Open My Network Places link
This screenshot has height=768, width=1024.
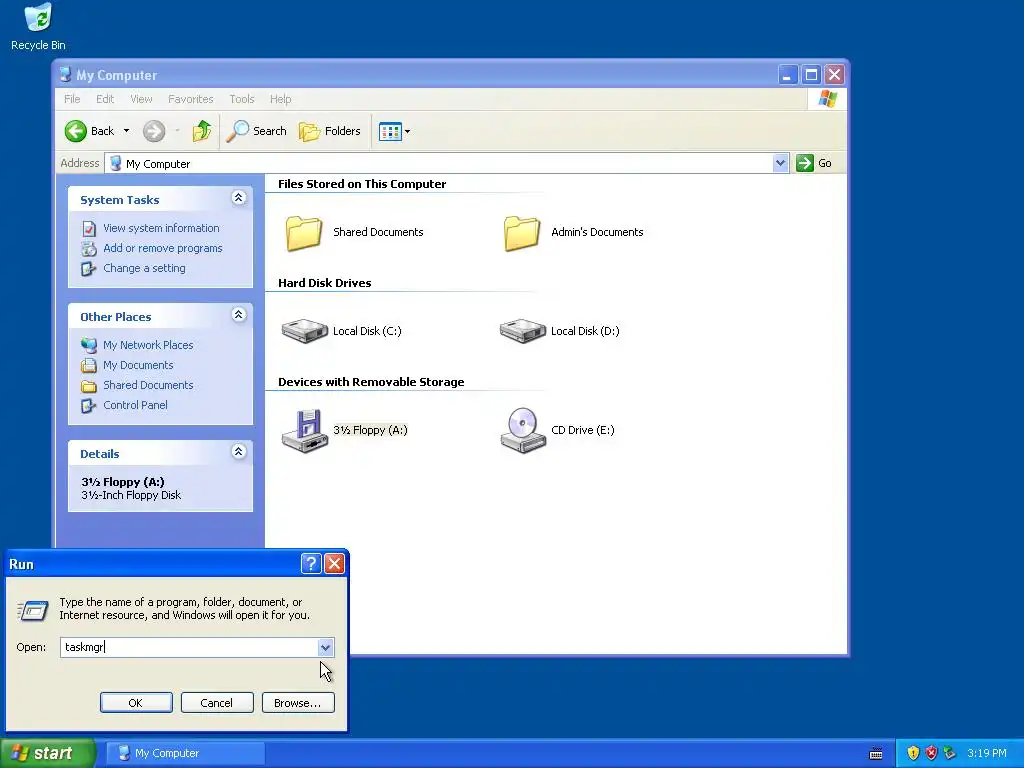coord(148,345)
